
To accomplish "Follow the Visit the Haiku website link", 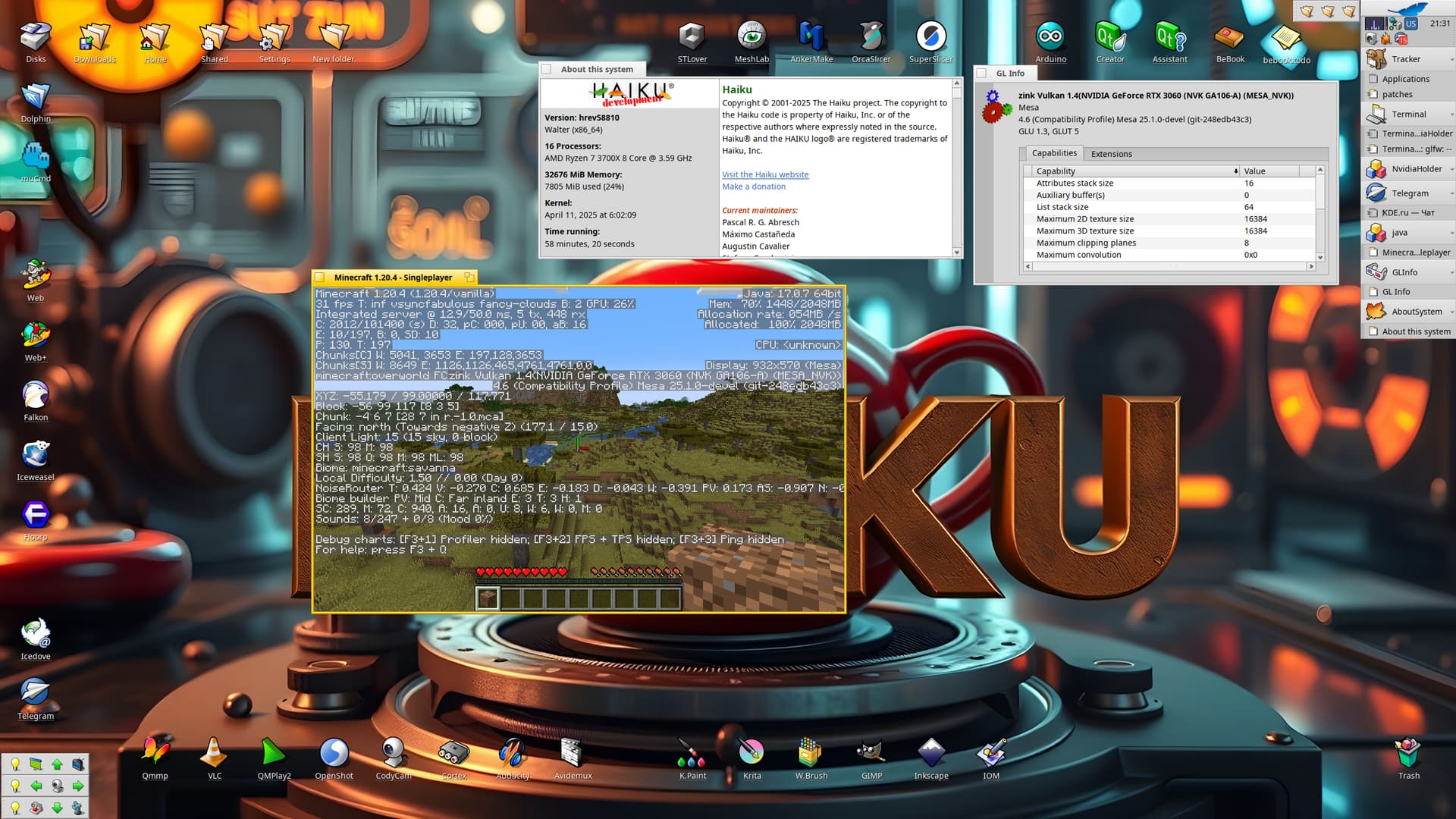I will (764, 174).
